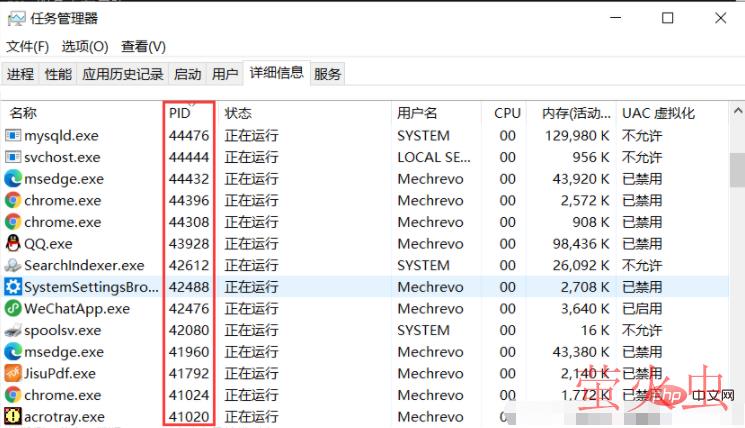Click the SystemSettingsBroker gear icon

click(x=13, y=287)
